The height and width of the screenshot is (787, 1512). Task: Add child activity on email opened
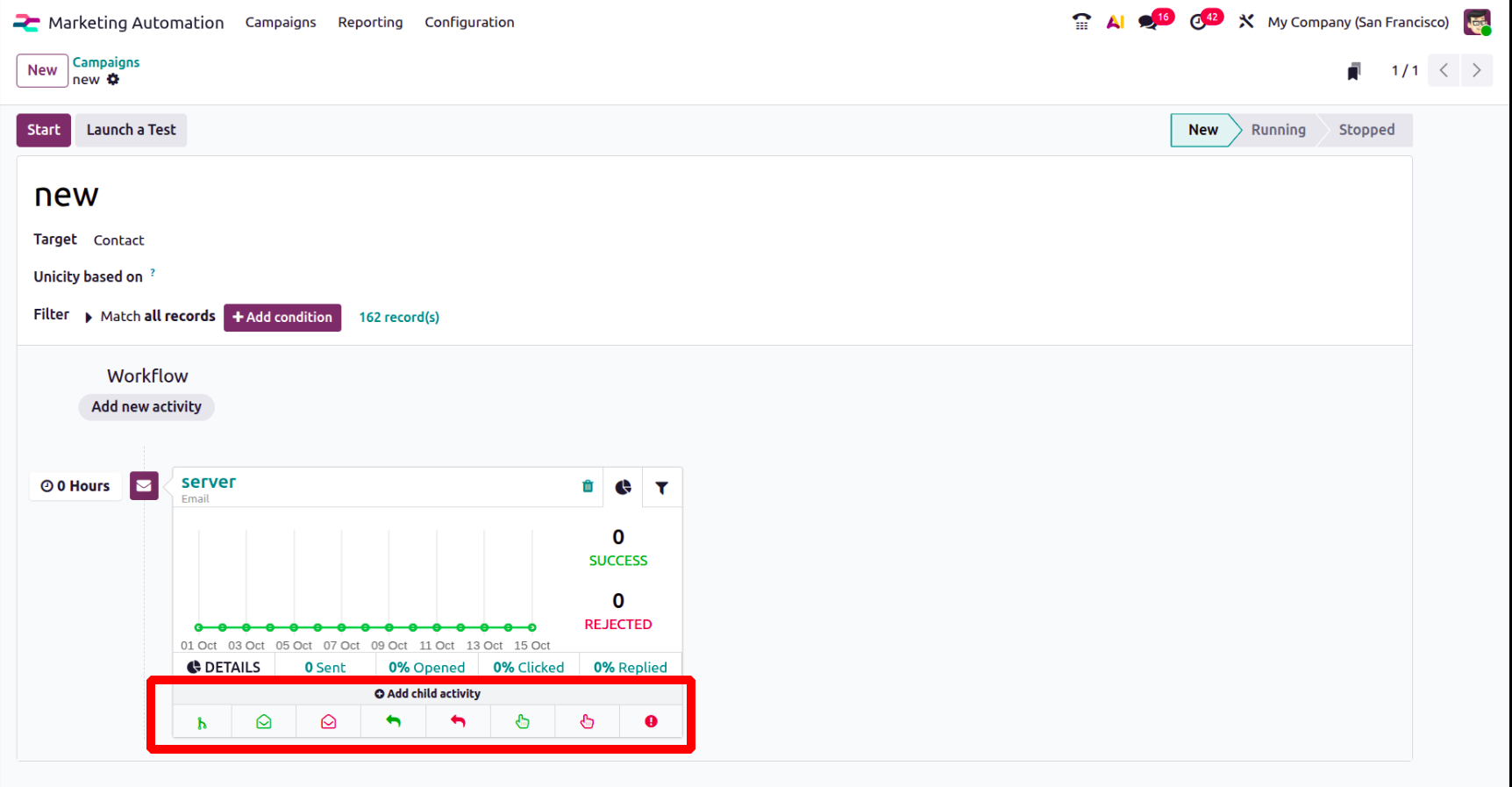pyautogui.click(x=264, y=722)
